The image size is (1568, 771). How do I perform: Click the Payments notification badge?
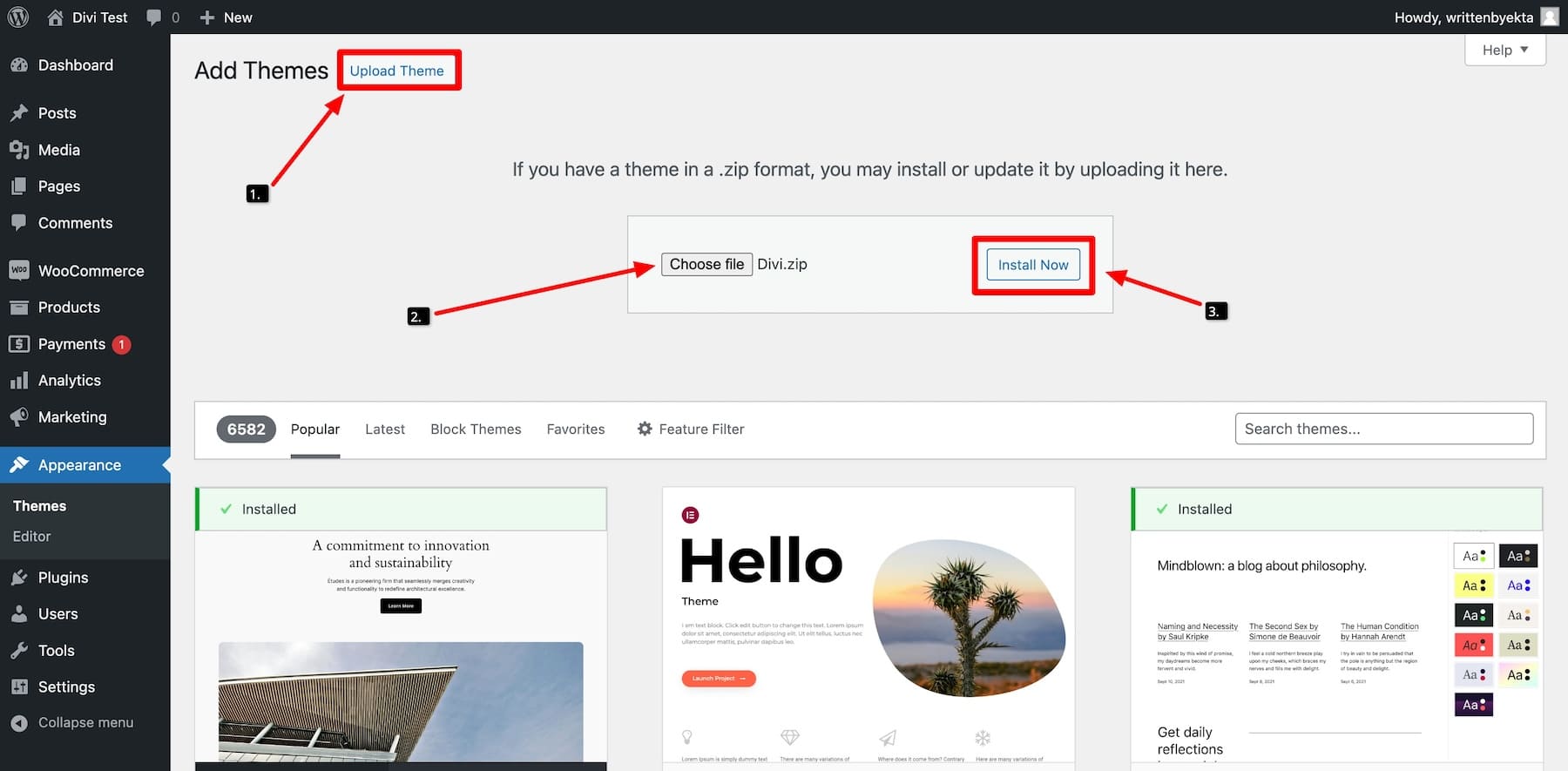pos(122,344)
